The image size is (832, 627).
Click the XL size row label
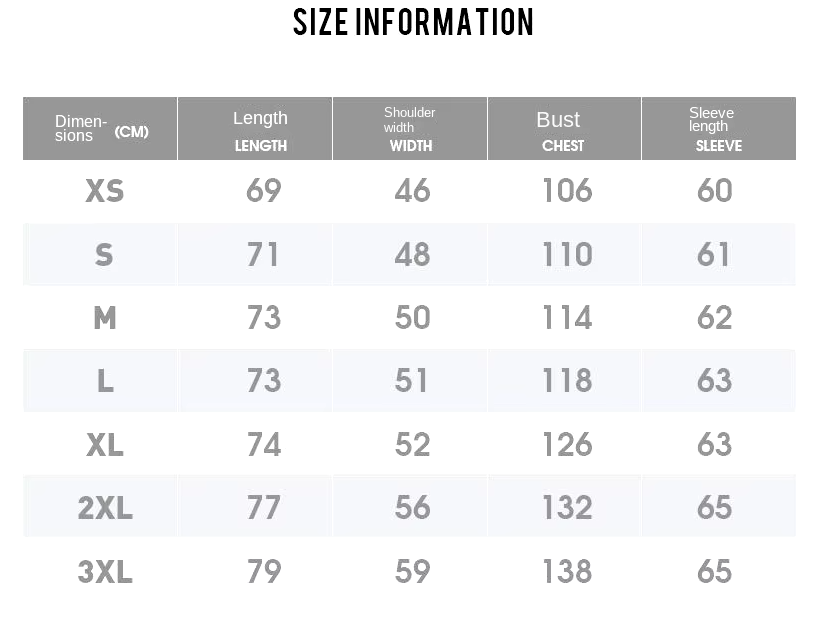tap(105, 445)
